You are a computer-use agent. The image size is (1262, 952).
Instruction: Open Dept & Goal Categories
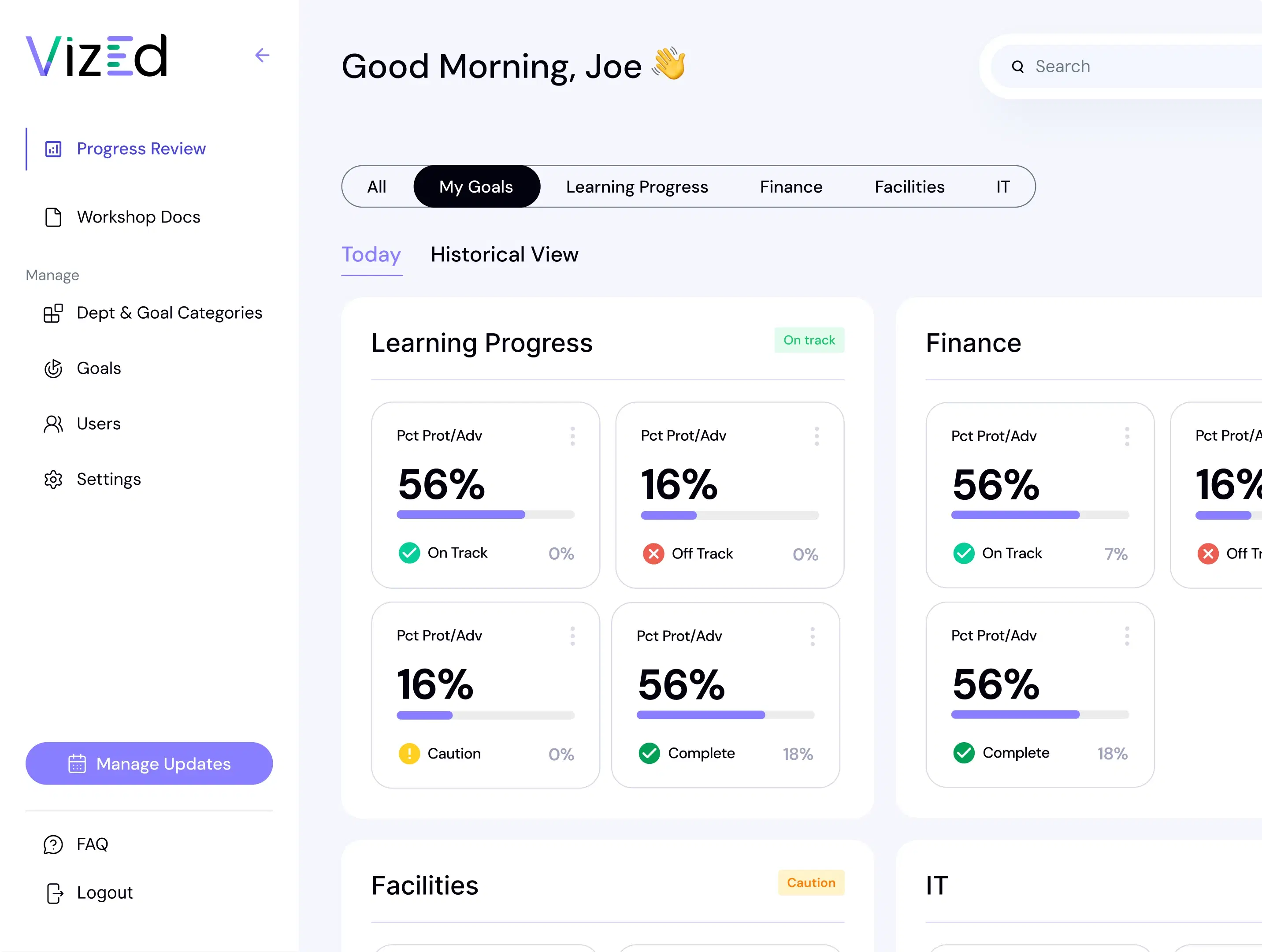(x=153, y=313)
